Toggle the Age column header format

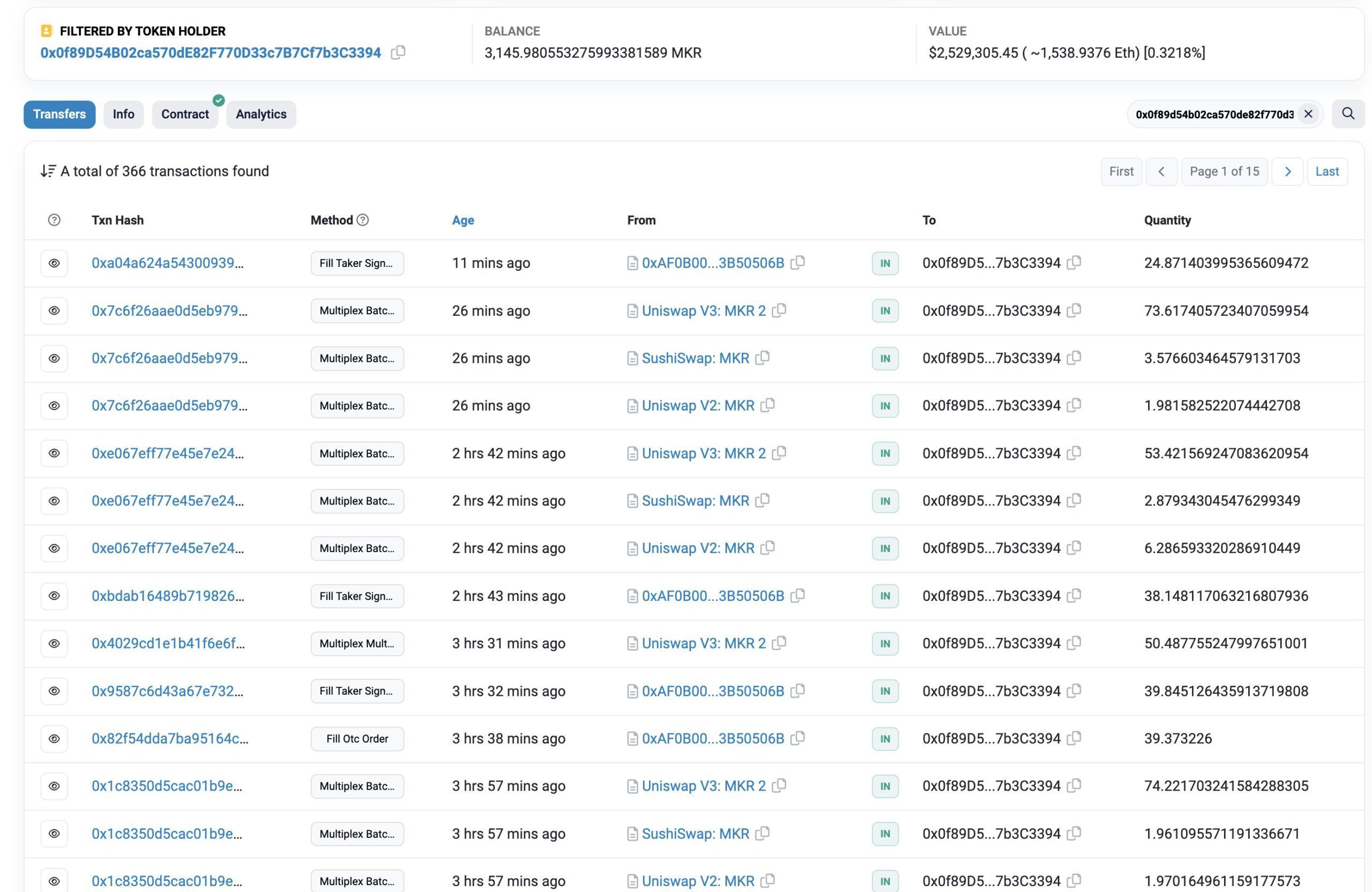[x=463, y=220]
